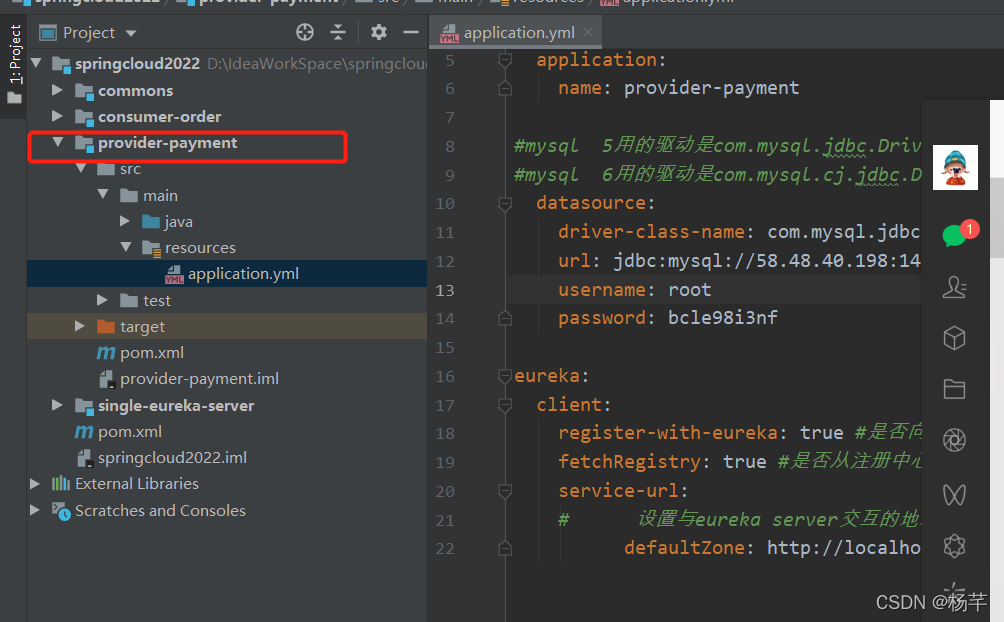The image size is (1004, 622).
Task: Fold the datasource block at line 10
Action: pyautogui.click(x=505, y=204)
